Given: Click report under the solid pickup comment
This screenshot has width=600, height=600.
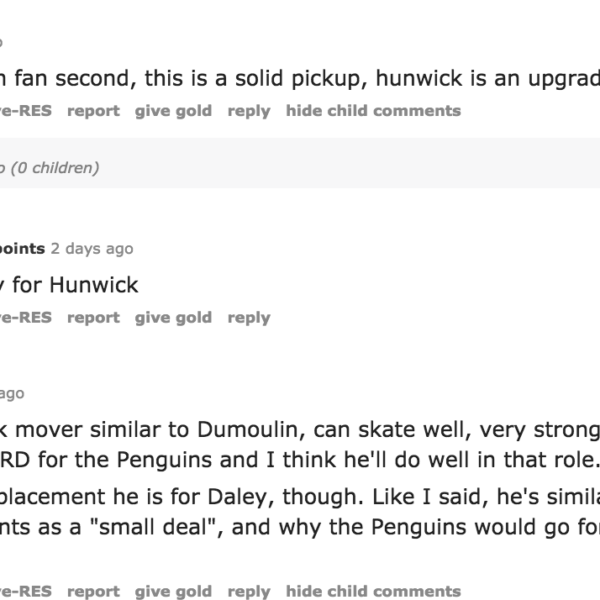Looking at the screenshot, I should pos(93,111).
